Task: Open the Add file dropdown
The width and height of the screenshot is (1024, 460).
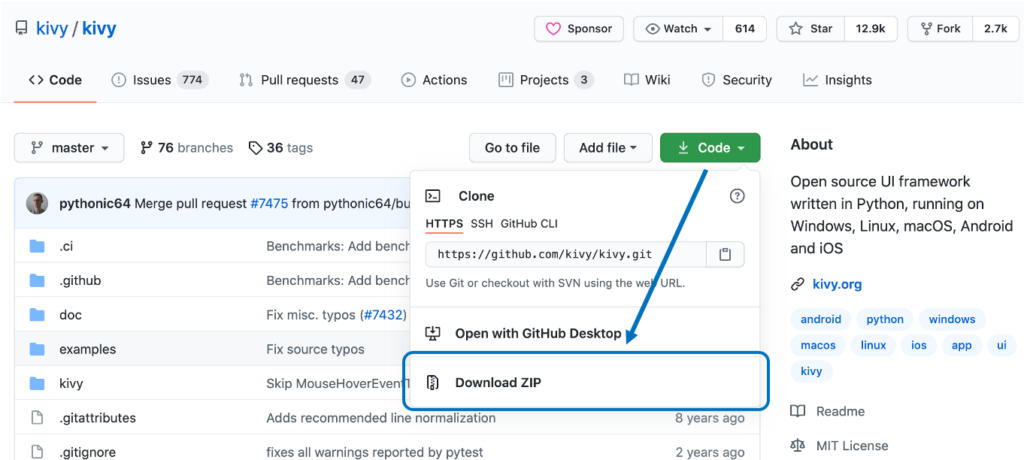Action: point(608,148)
